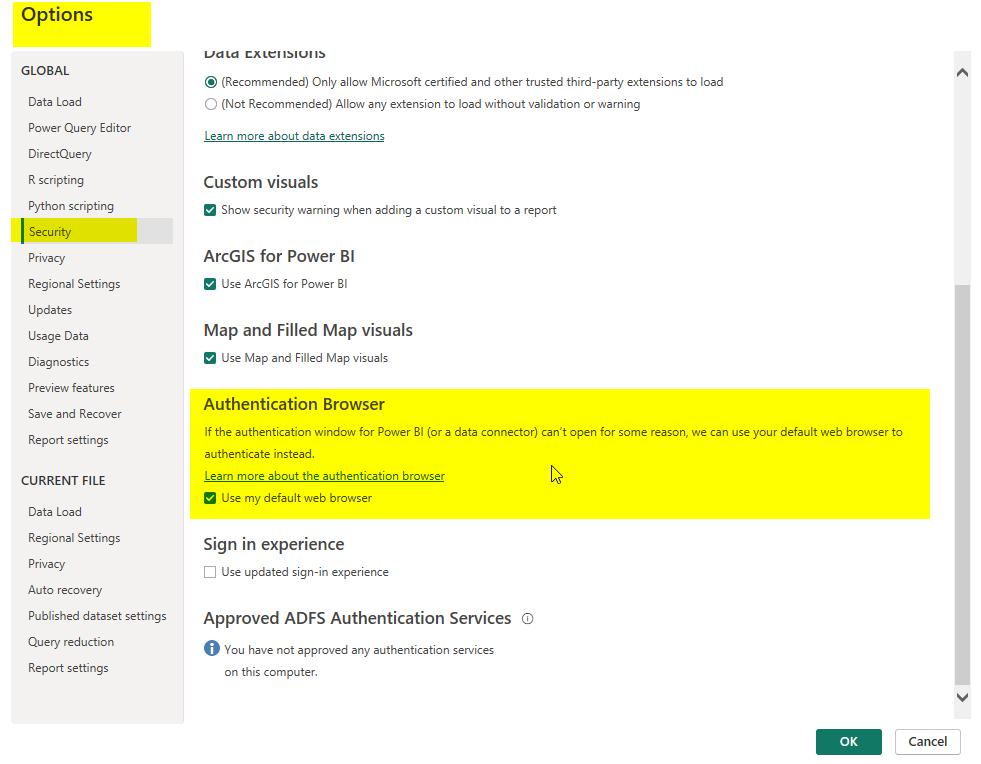
Task: Open Learn more about the authentication browser link
Action: (324, 476)
